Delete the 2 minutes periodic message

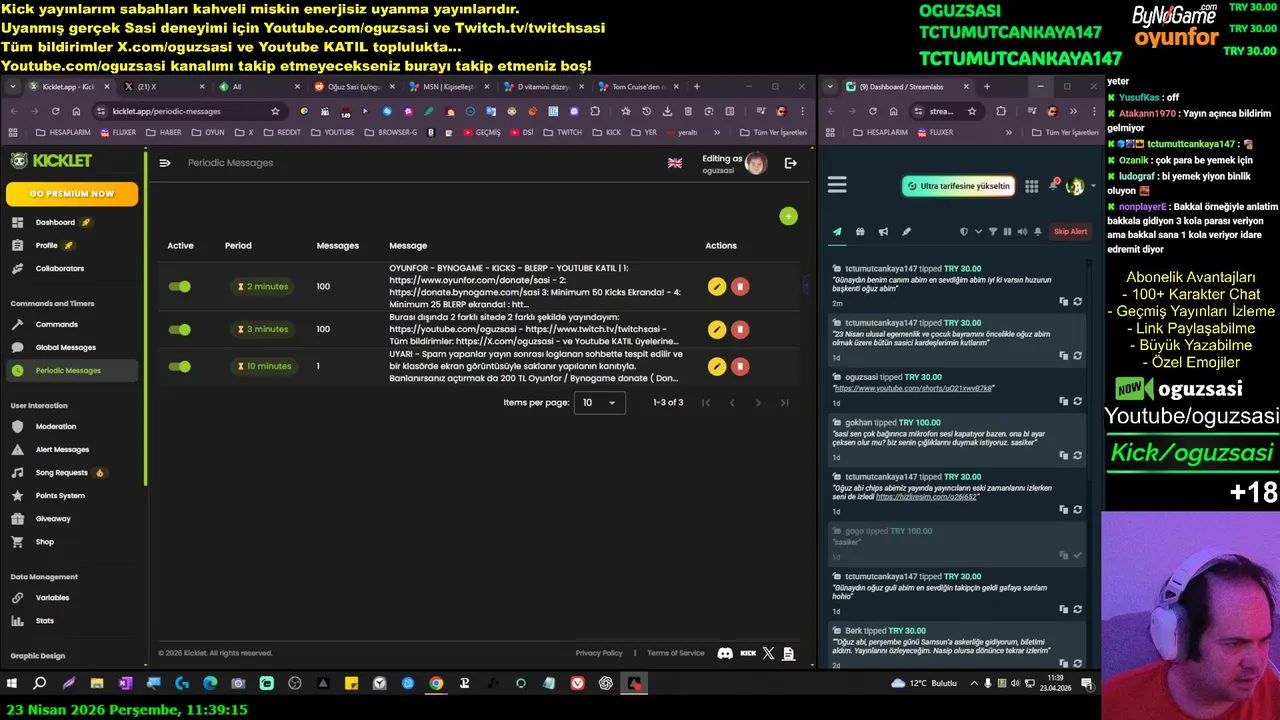(740, 287)
